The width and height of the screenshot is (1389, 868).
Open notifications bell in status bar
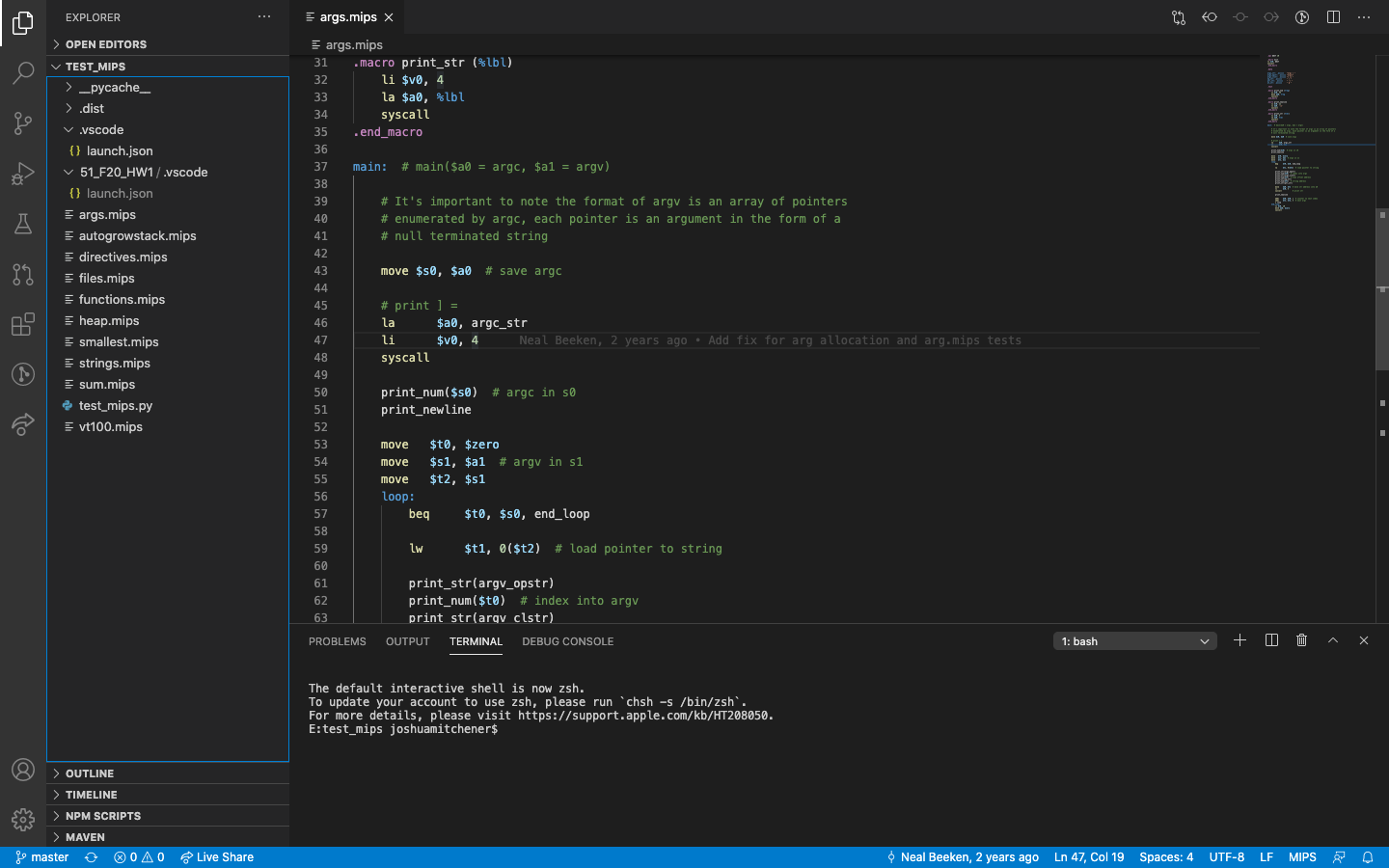coord(1368,857)
